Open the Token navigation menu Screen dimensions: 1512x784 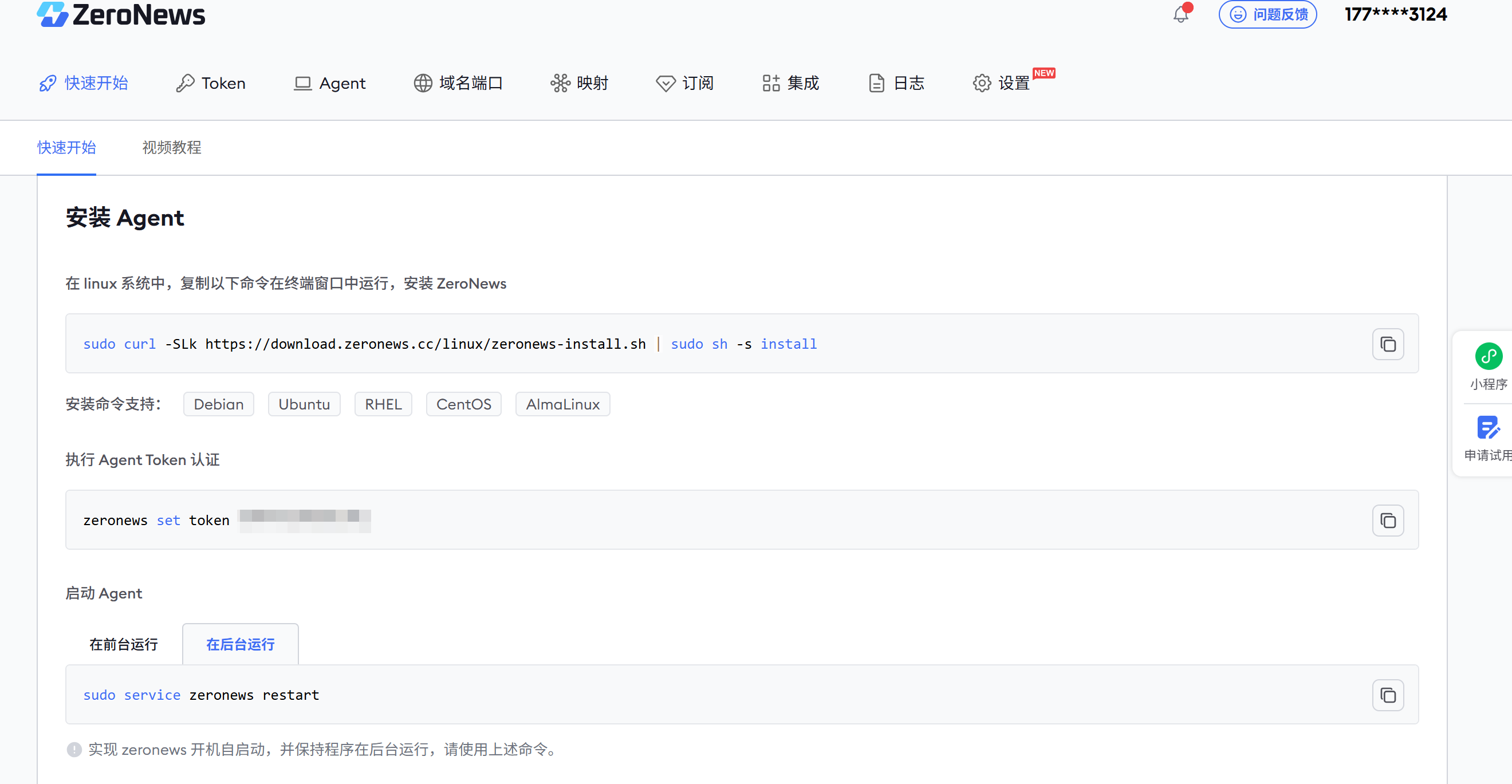pos(211,84)
